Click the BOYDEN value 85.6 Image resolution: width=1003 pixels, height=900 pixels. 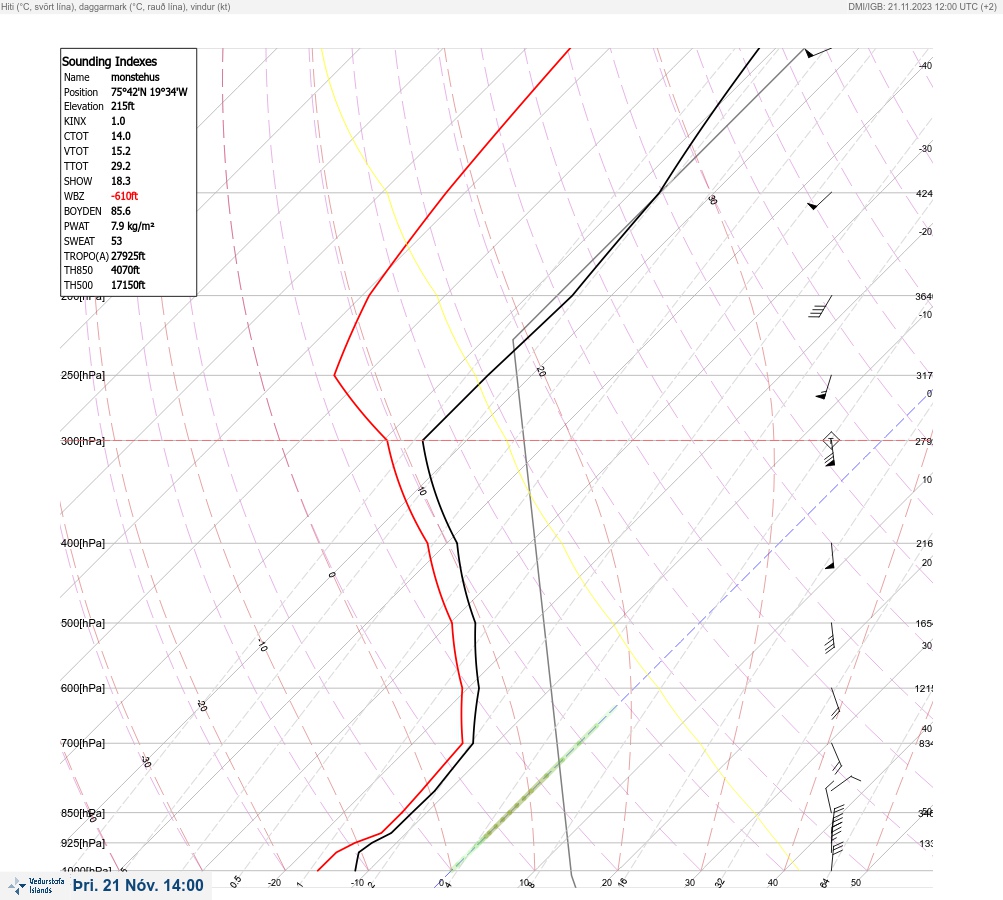coord(121,211)
